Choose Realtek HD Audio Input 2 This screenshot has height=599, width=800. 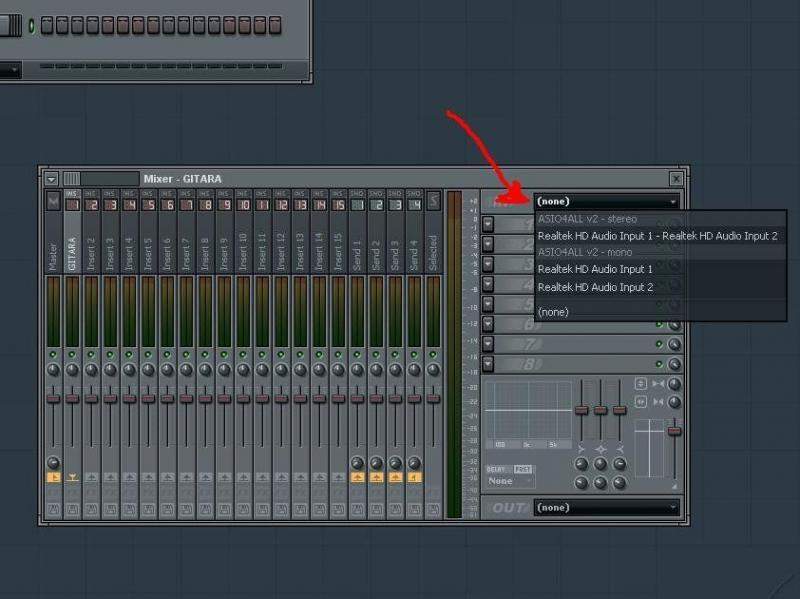[x=595, y=287]
